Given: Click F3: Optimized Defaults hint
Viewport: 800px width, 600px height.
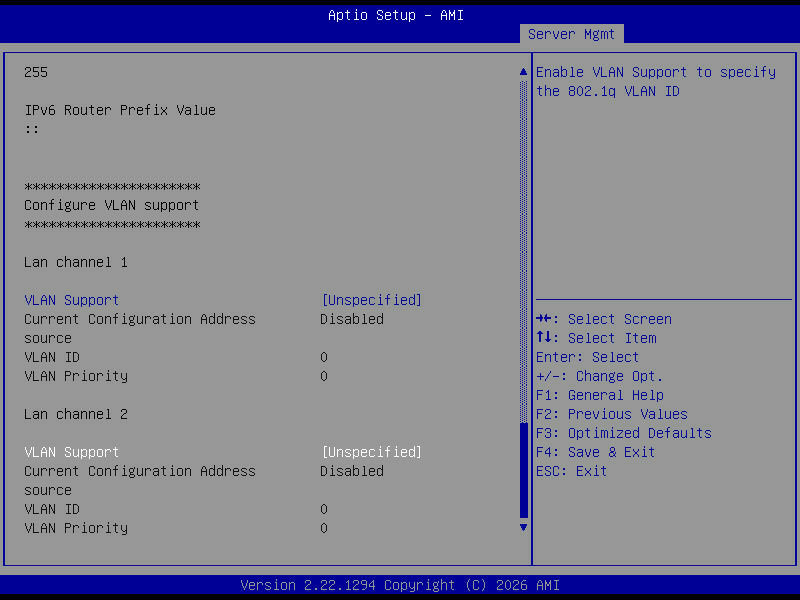Looking at the screenshot, I should pos(623,433).
